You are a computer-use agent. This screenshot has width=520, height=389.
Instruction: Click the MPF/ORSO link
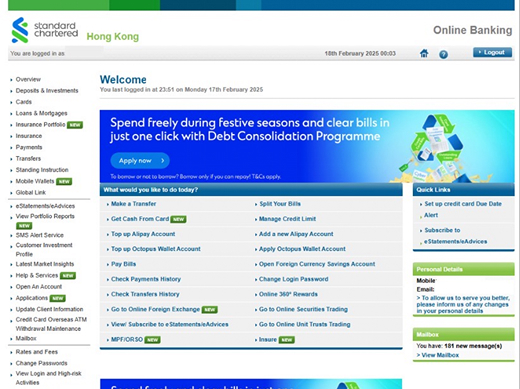tap(127, 339)
